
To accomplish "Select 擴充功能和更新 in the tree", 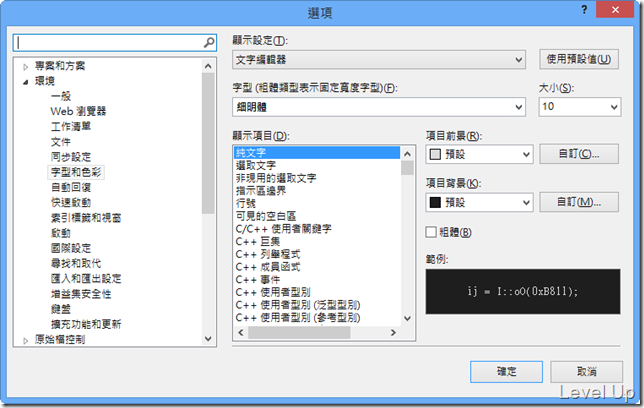I will click(86, 324).
